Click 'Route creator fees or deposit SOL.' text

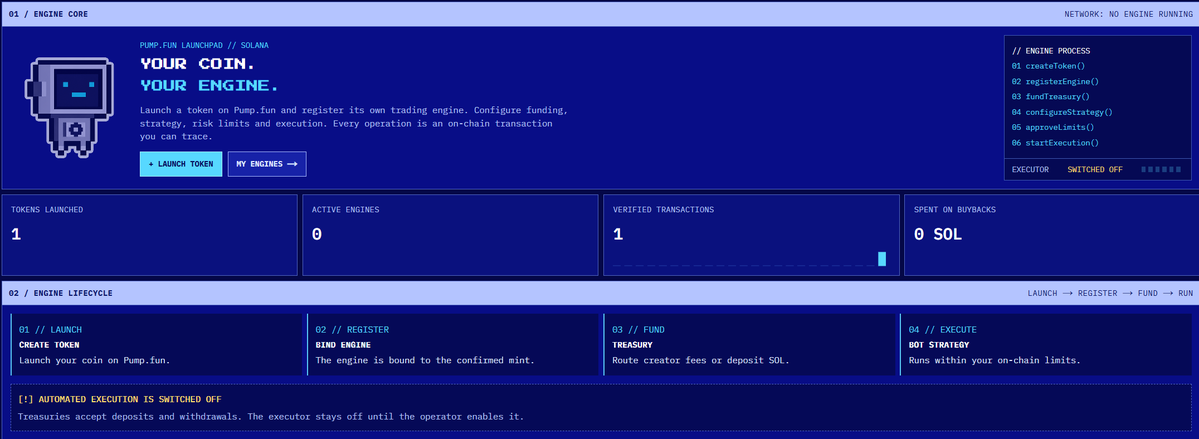pyautogui.click(x=700, y=360)
